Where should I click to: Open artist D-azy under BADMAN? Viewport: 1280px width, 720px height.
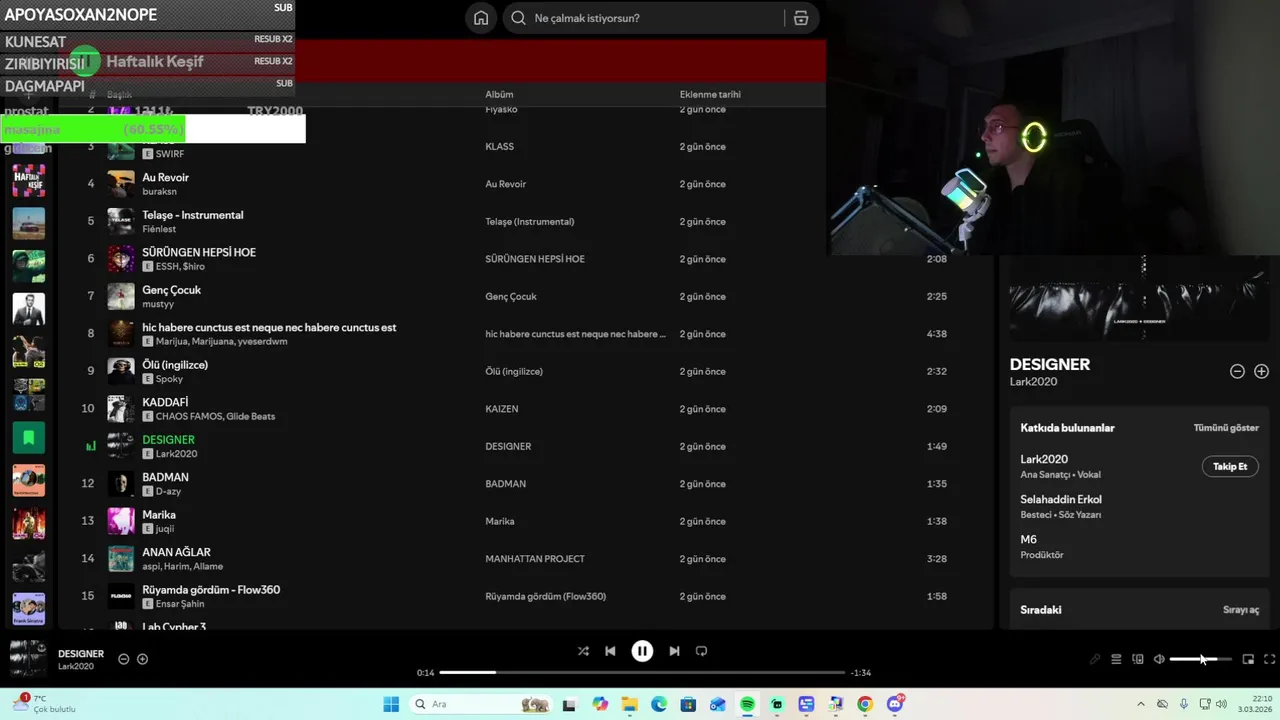coord(168,491)
